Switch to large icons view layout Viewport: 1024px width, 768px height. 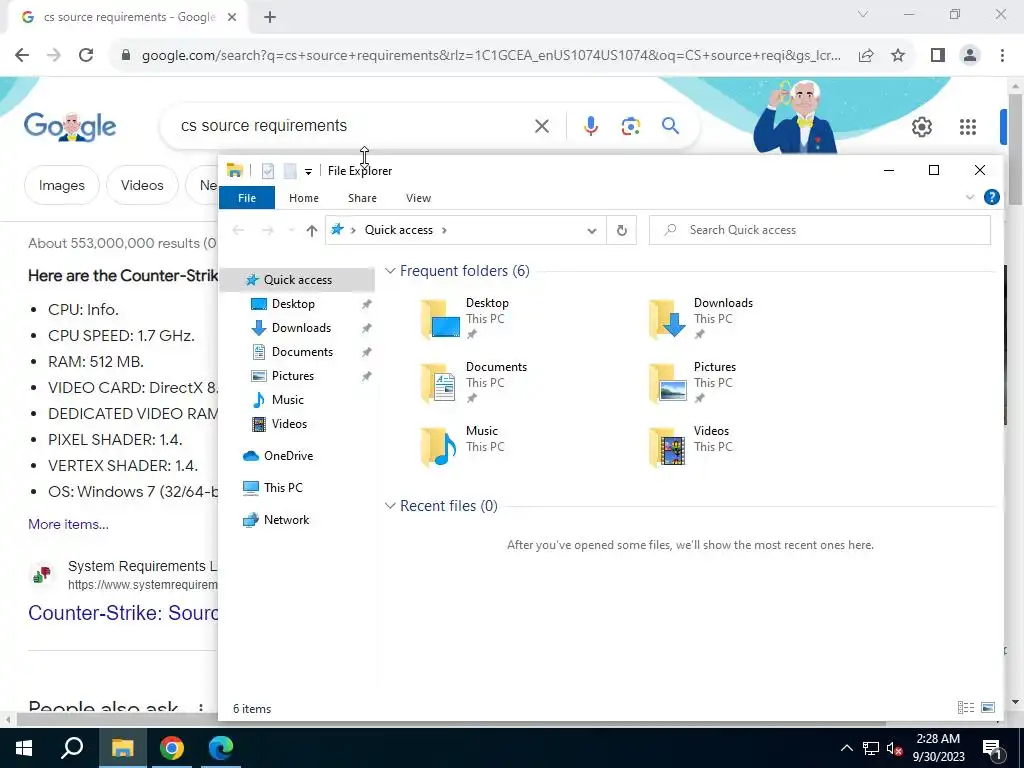[x=988, y=707]
